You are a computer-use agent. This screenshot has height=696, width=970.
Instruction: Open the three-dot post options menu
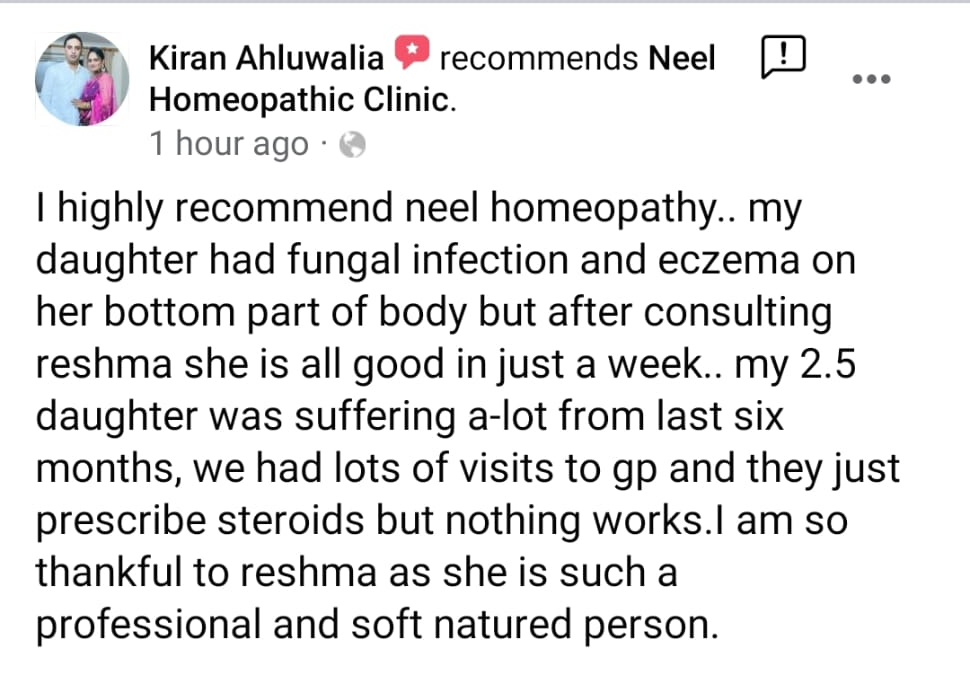pos(871,78)
